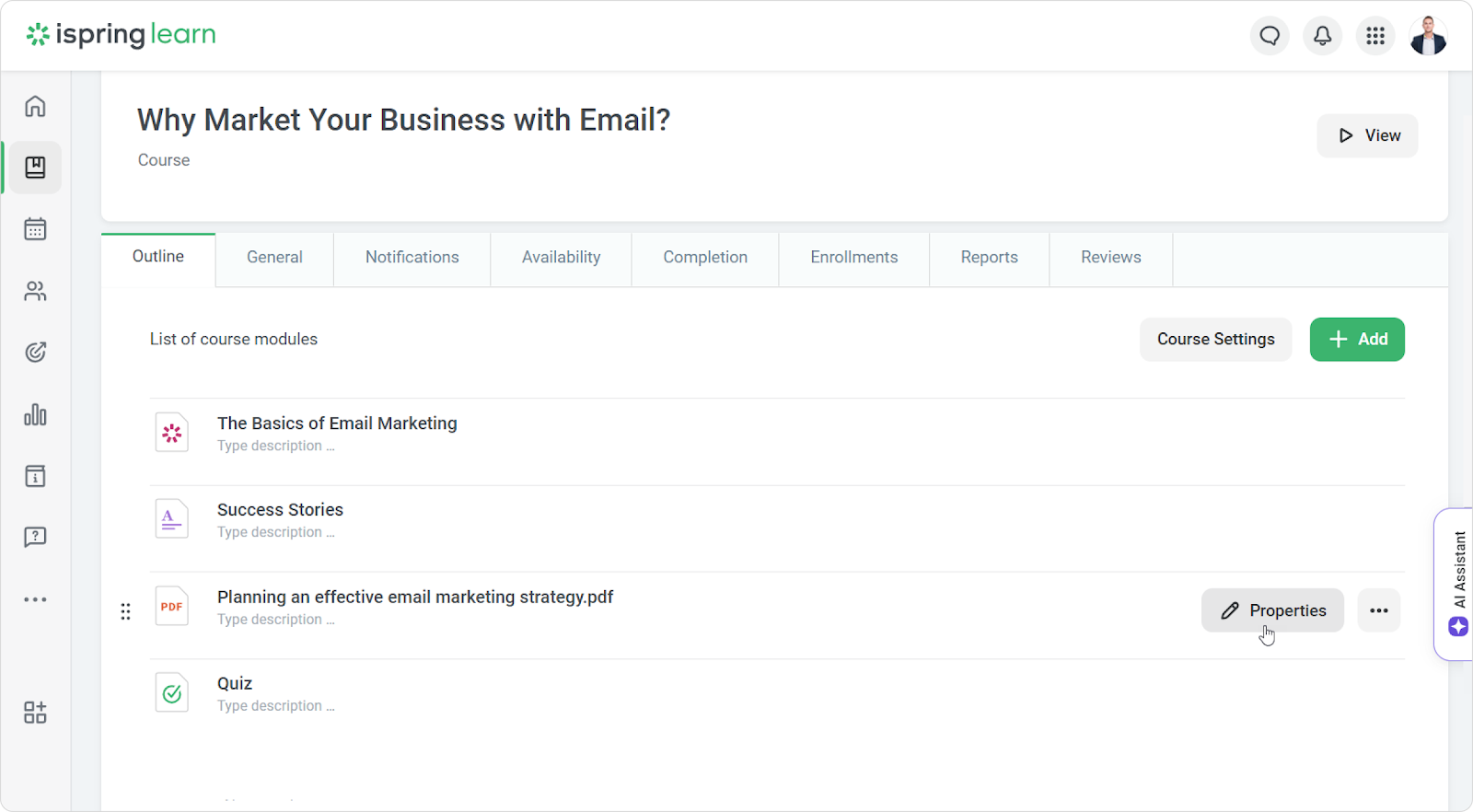The image size is (1473, 812).
Task: Select the Enrollments tab
Action: pos(853,258)
